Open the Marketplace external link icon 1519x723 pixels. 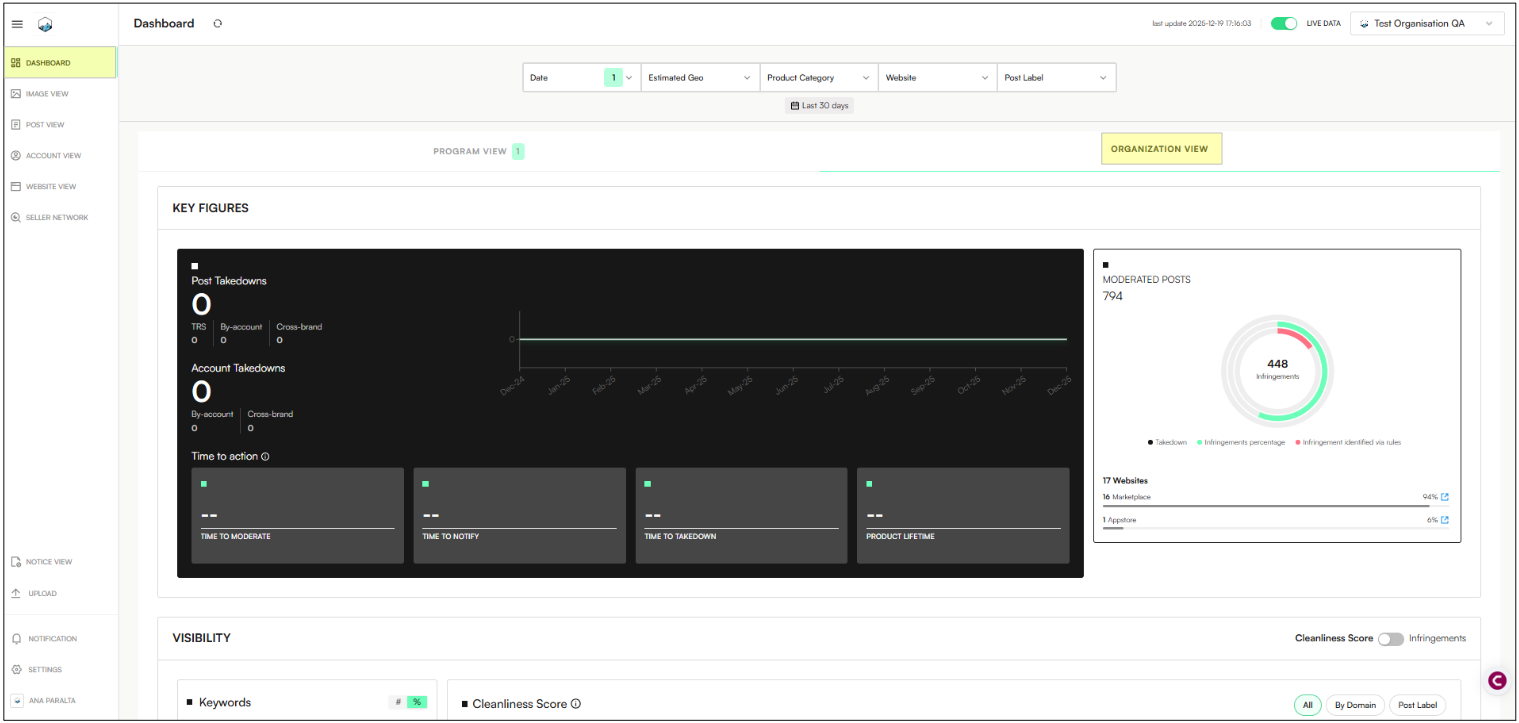pos(1444,497)
